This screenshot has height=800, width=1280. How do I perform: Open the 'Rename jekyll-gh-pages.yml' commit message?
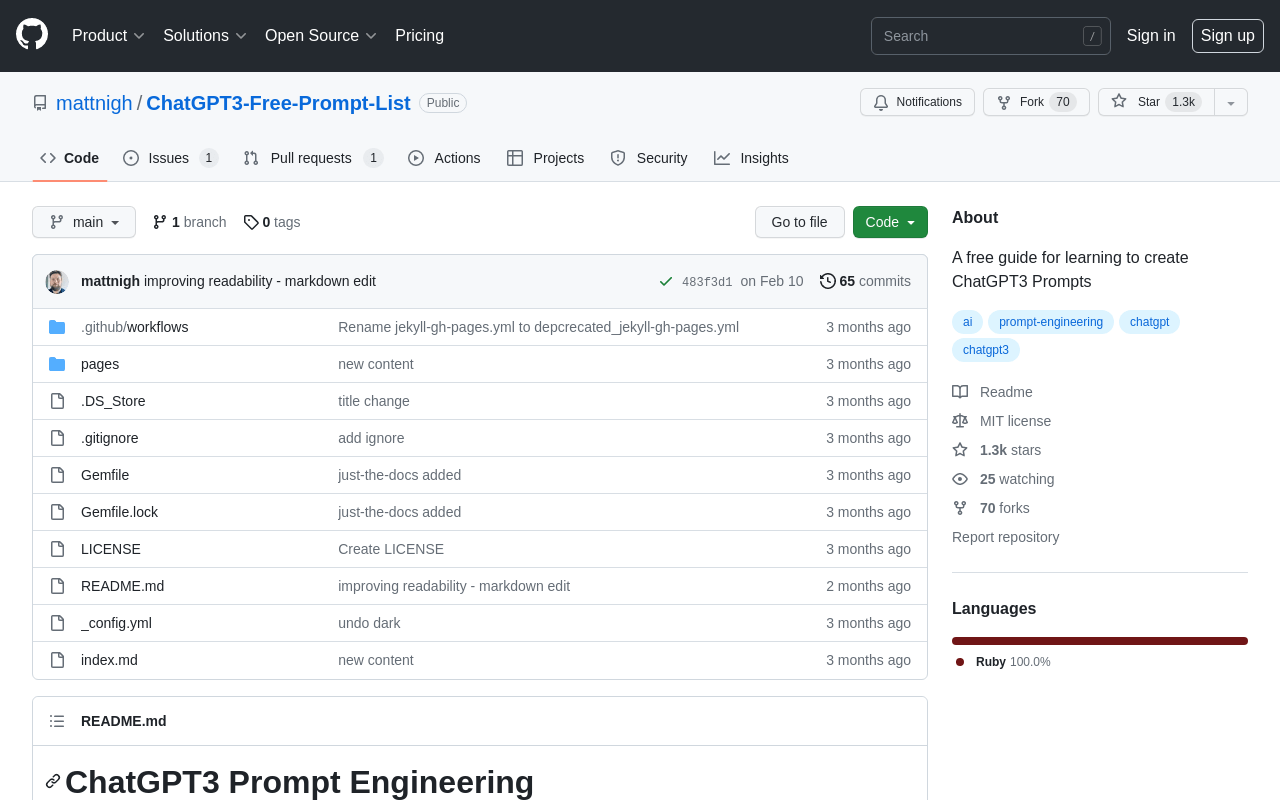538,327
